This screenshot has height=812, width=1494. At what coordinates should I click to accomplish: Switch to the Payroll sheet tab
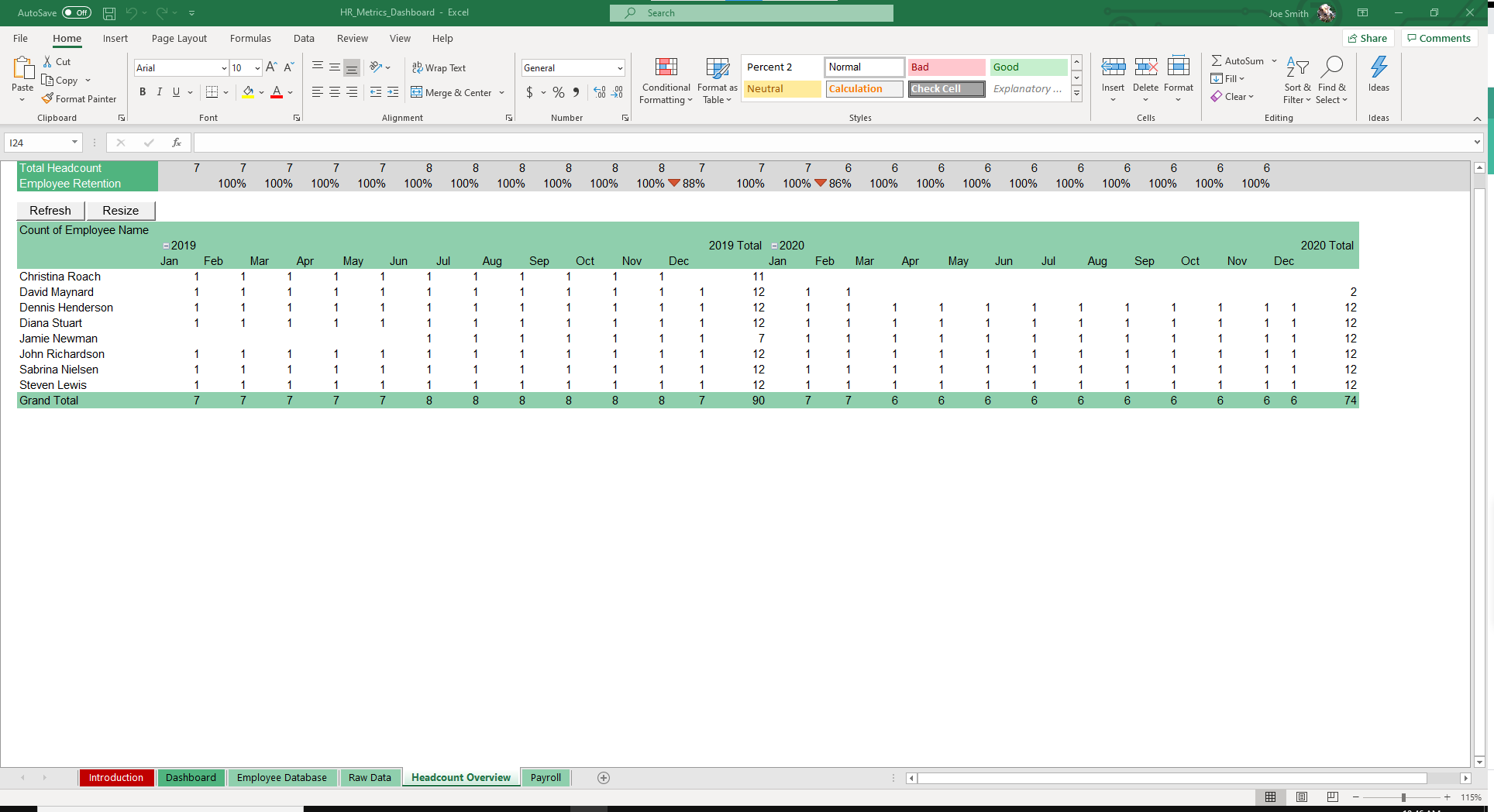(546, 778)
